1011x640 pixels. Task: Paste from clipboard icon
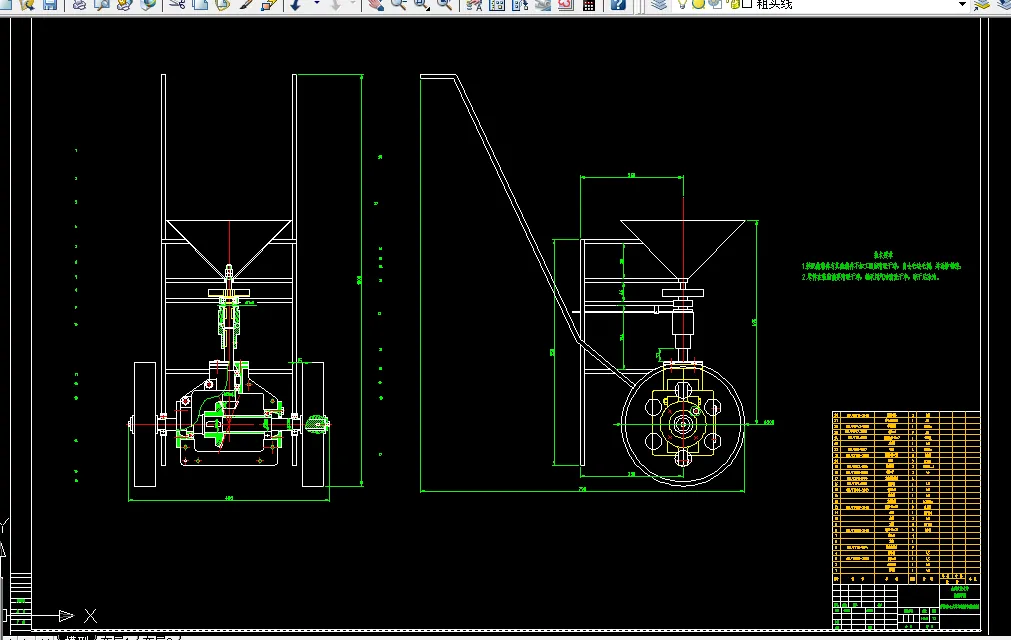click(x=222, y=4)
